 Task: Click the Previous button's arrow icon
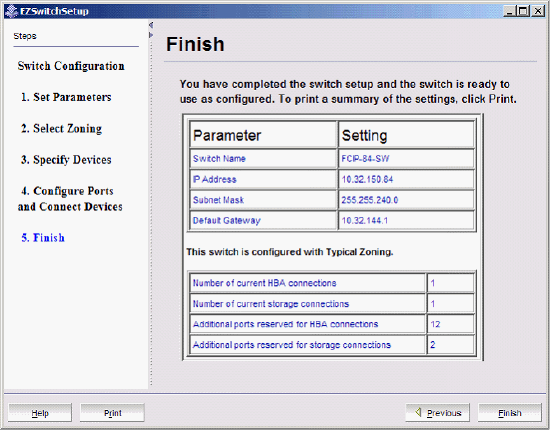click(x=418, y=412)
